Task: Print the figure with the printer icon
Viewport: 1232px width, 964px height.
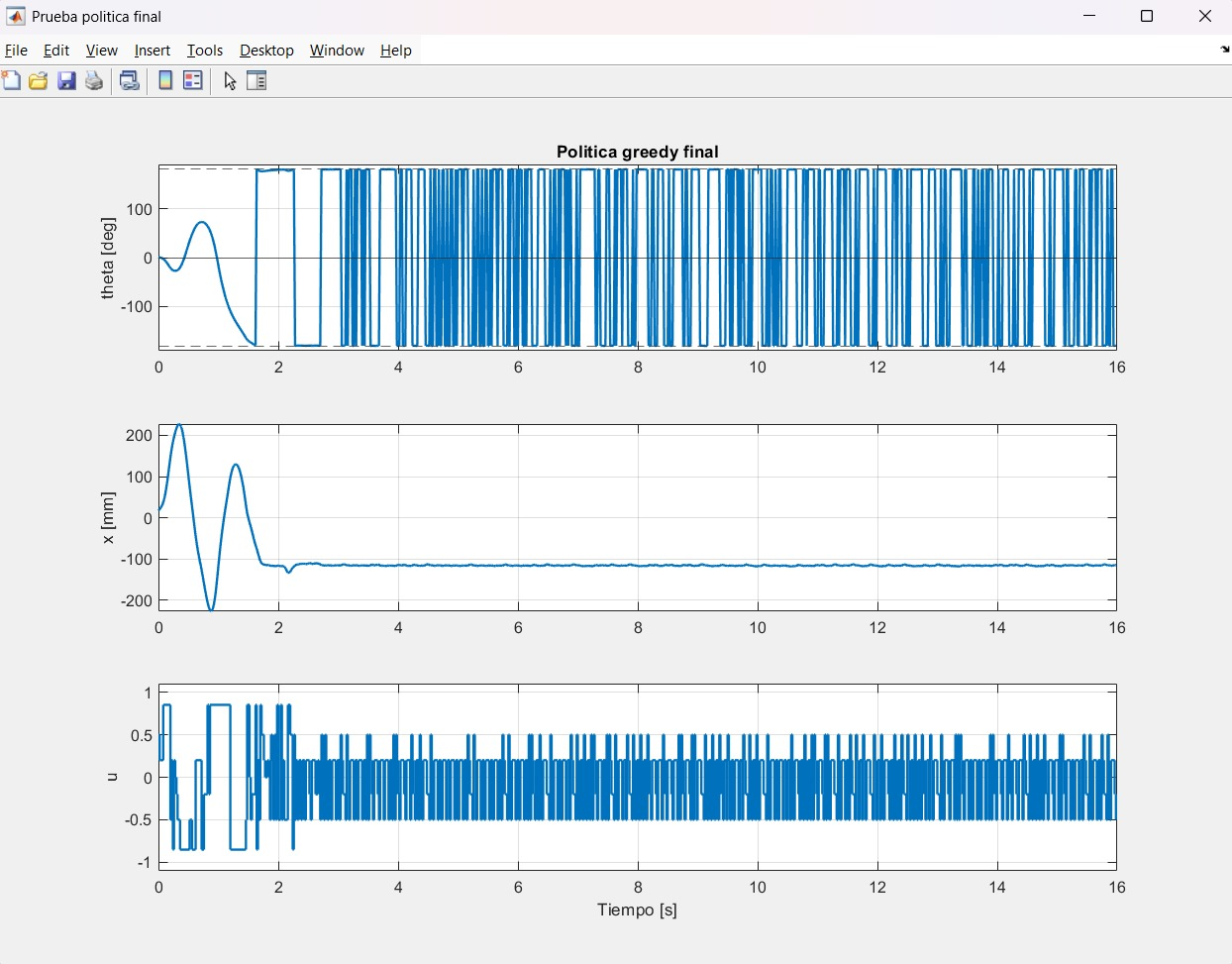Action: [x=94, y=81]
